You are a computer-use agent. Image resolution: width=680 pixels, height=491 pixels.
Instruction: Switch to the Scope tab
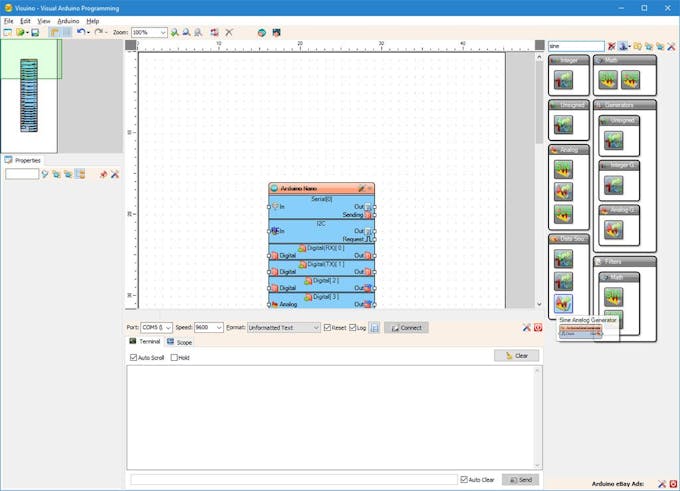[x=180, y=342]
